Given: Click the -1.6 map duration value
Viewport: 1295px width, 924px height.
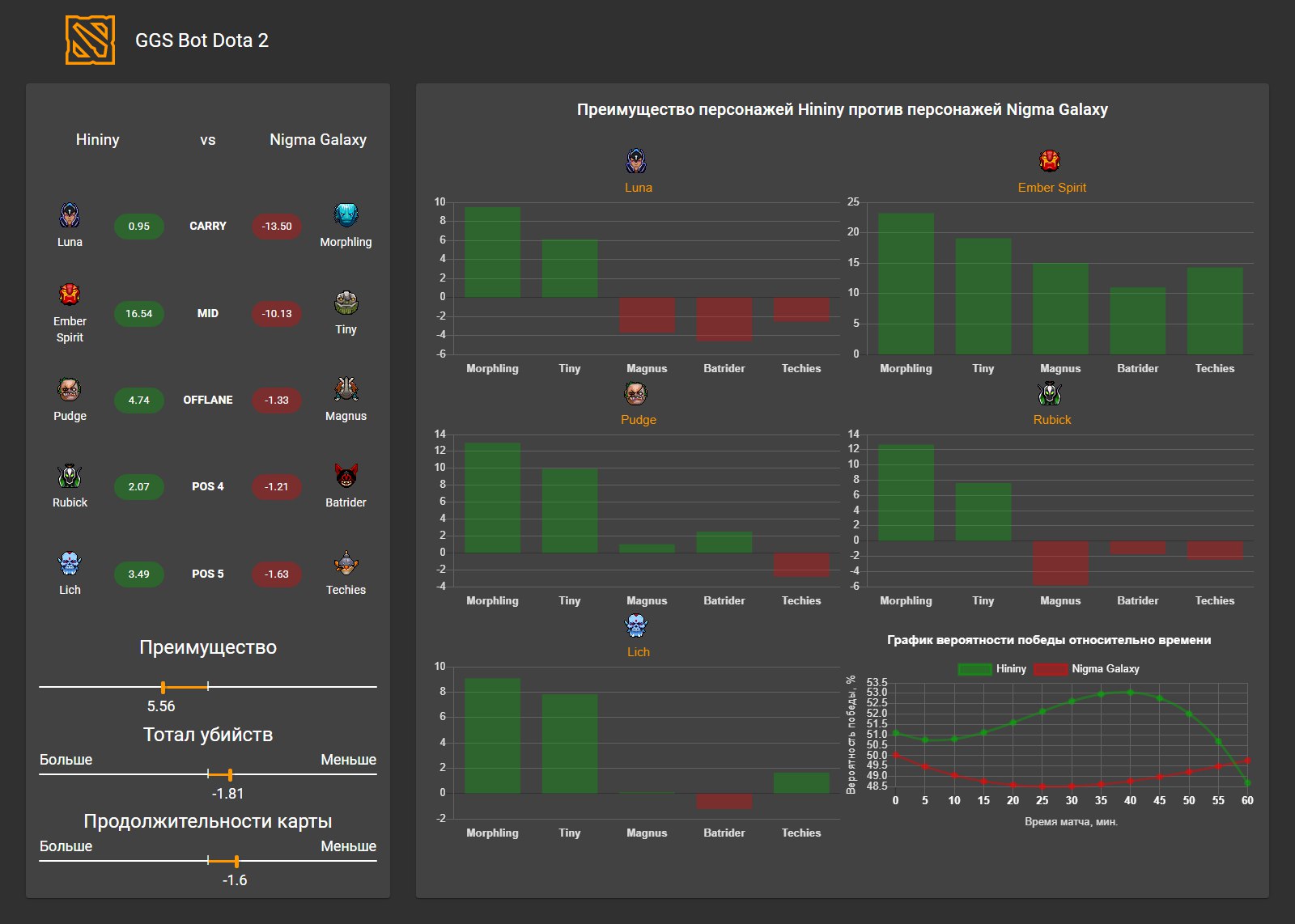Looking at the screenshot, I should (235, 879).
